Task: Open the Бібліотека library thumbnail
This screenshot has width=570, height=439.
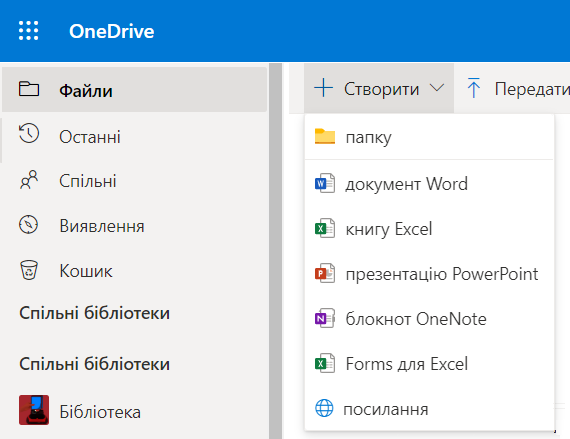Action: (x=34, y=410)
